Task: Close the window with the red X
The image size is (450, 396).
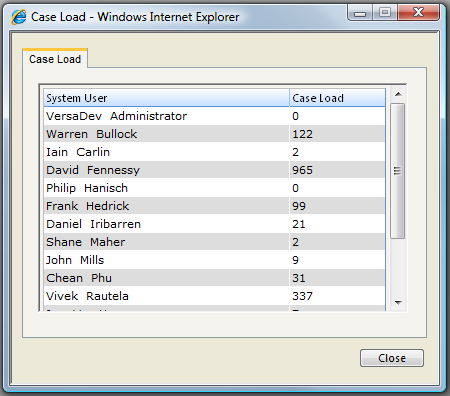Action: 418,13
